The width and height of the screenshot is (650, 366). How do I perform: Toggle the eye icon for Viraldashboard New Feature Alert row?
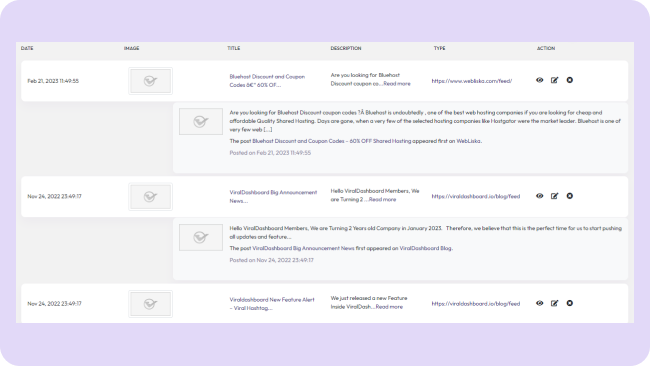pos(539,303)
